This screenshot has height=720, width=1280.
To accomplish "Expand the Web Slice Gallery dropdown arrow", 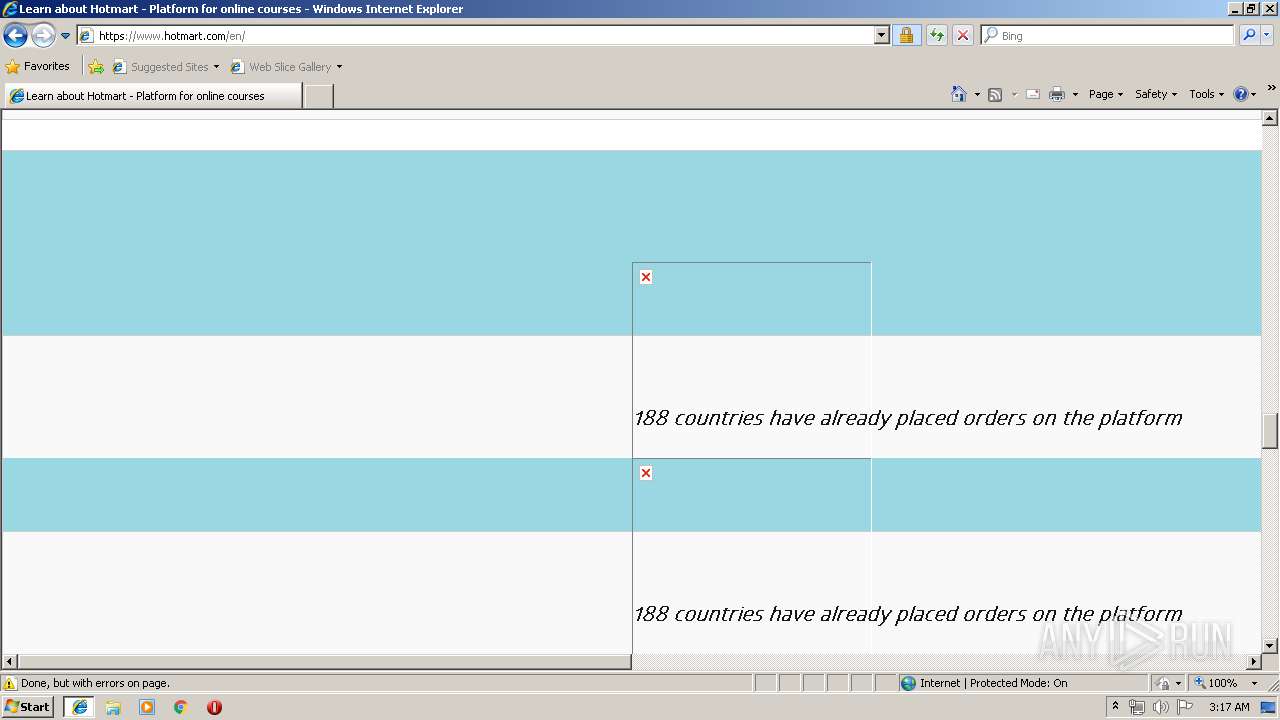I will (339, 67).
